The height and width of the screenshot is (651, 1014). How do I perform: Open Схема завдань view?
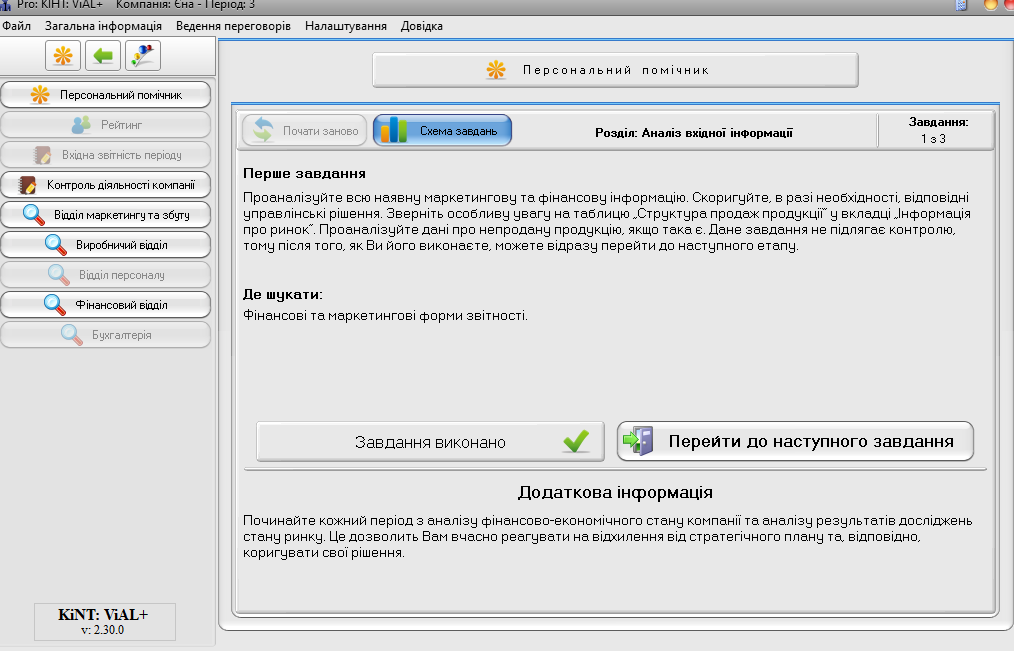pyautogui.click(x=442, y=131)
